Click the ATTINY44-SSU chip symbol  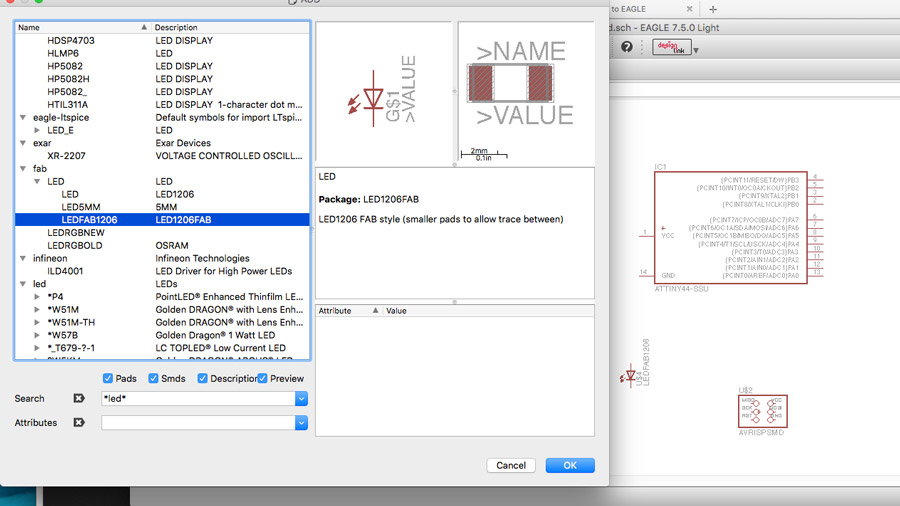click(731, 227)
